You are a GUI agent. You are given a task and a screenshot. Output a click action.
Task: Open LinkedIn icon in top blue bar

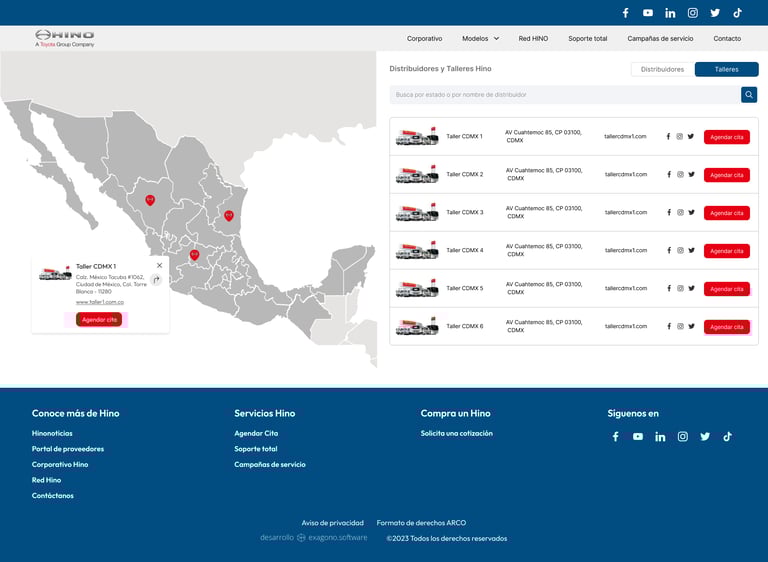(x=670, y=13)
